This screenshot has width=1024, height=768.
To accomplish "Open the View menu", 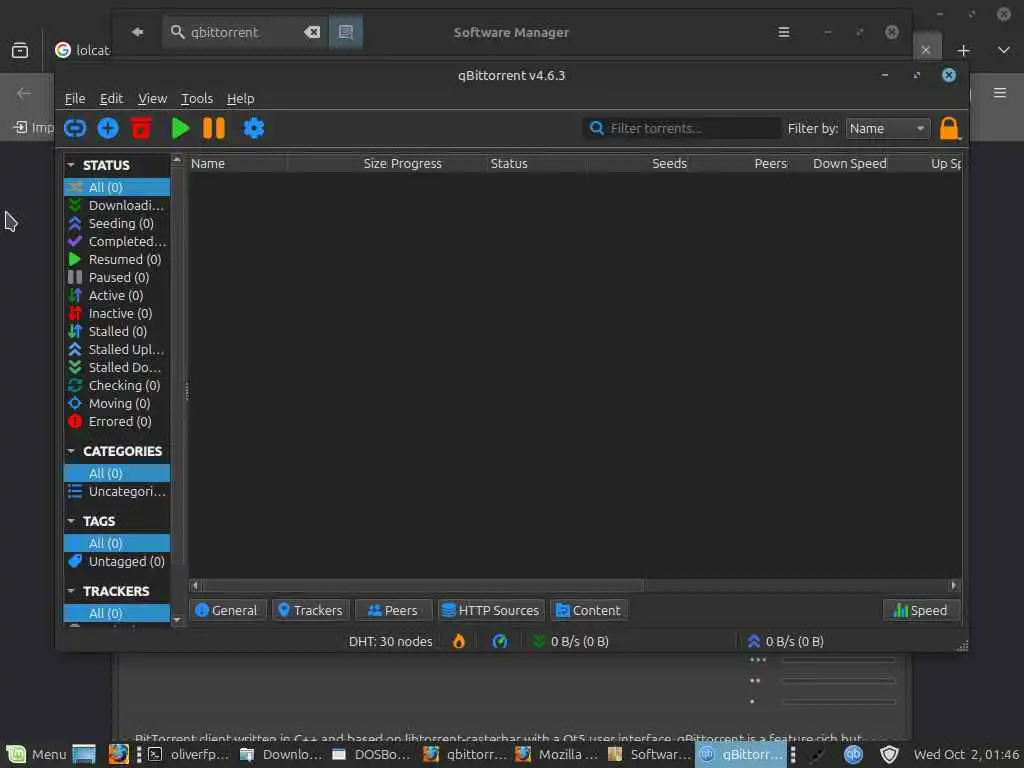I will click(152, 99).
